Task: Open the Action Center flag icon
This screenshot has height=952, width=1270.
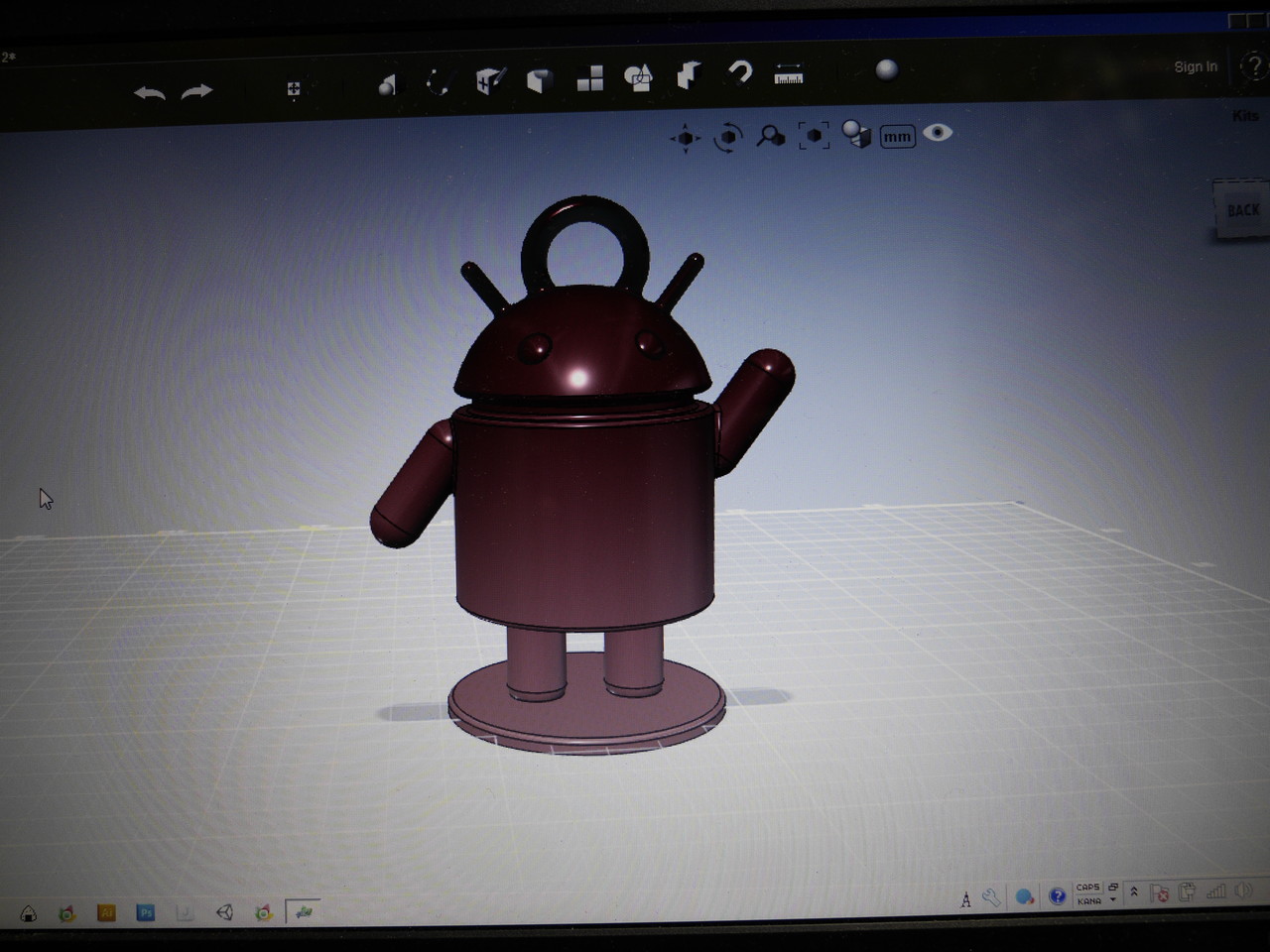Action: click(x=1159, y=893)
